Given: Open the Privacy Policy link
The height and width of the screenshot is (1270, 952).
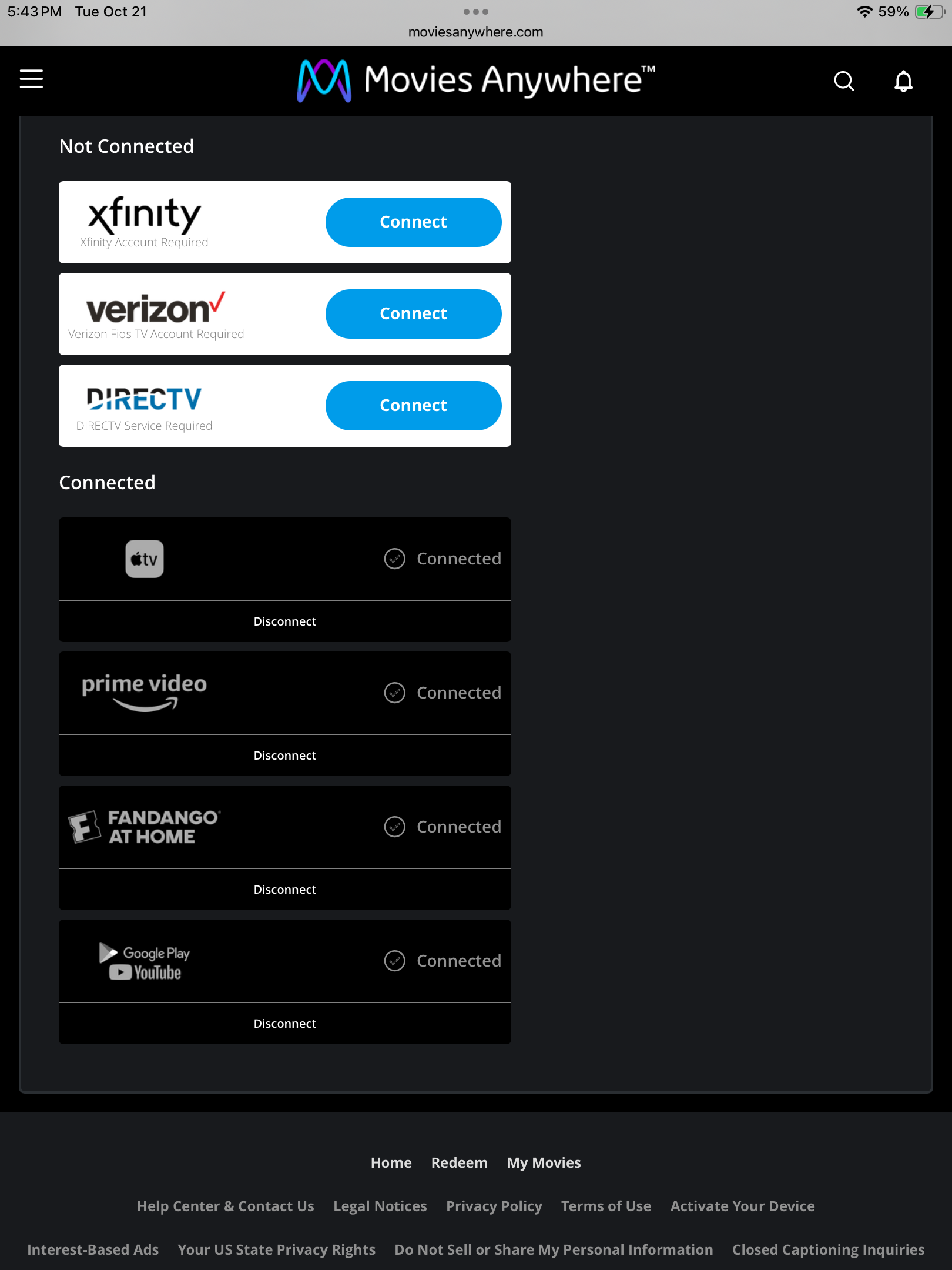Looking at the screenshot, I should tap(494, 1206).
